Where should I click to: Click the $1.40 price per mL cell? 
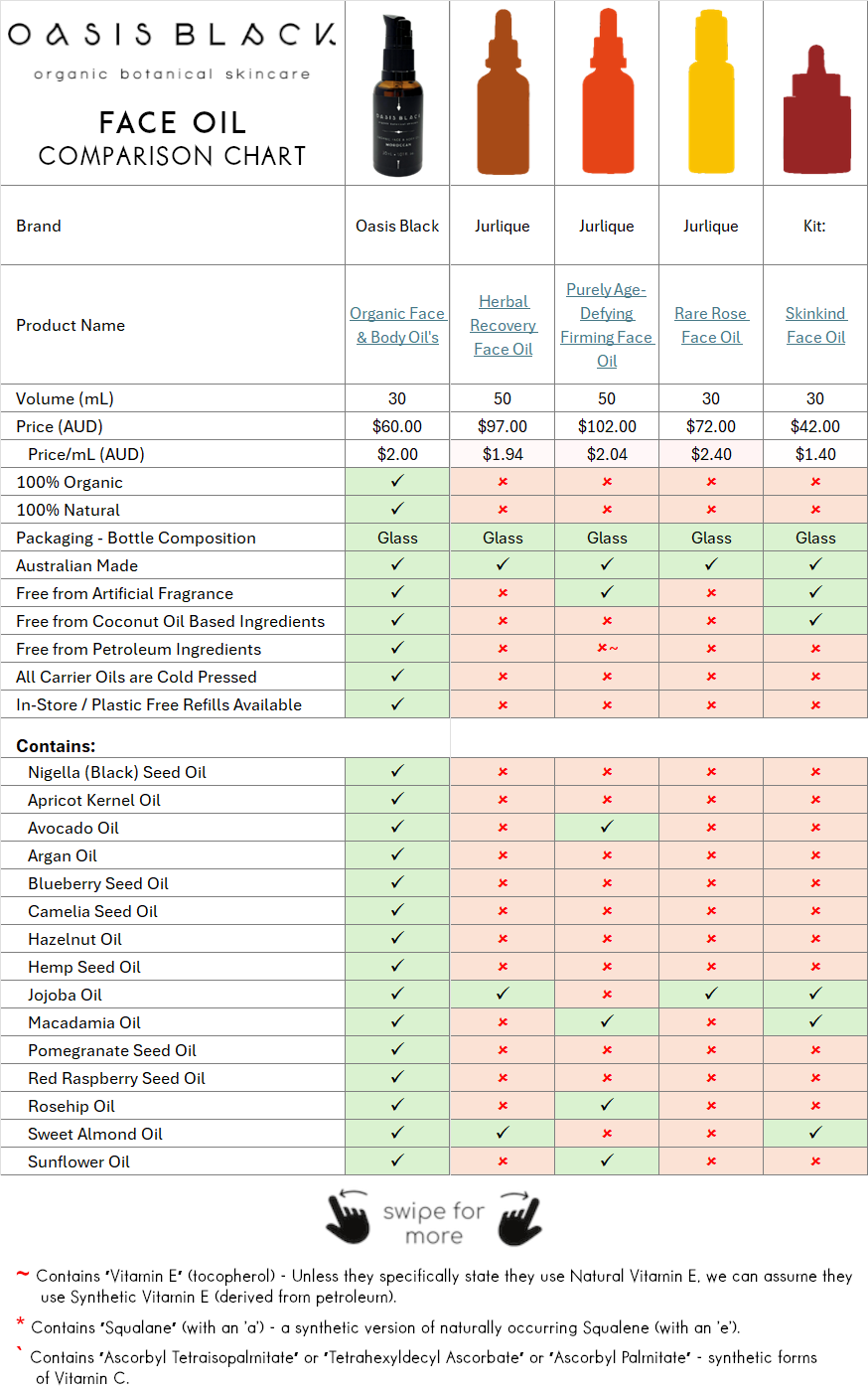815,454
